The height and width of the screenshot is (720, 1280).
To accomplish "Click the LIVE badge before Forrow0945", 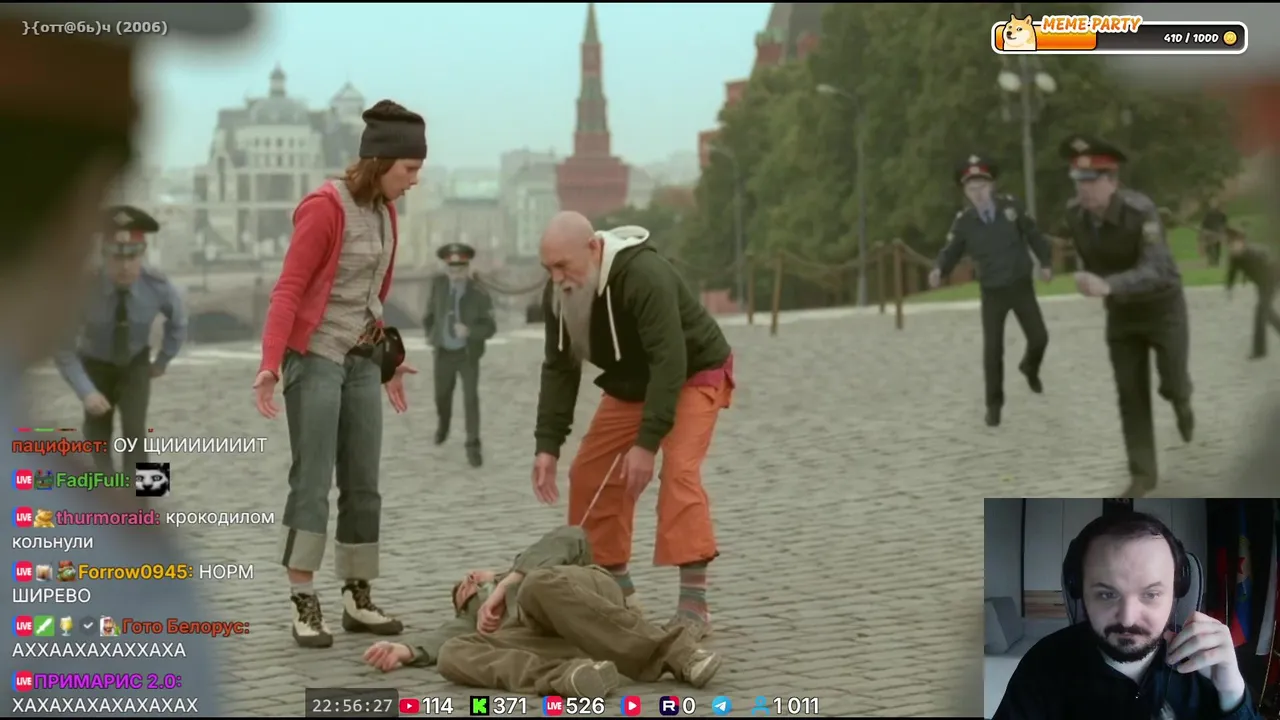I will tap(23, 572).
